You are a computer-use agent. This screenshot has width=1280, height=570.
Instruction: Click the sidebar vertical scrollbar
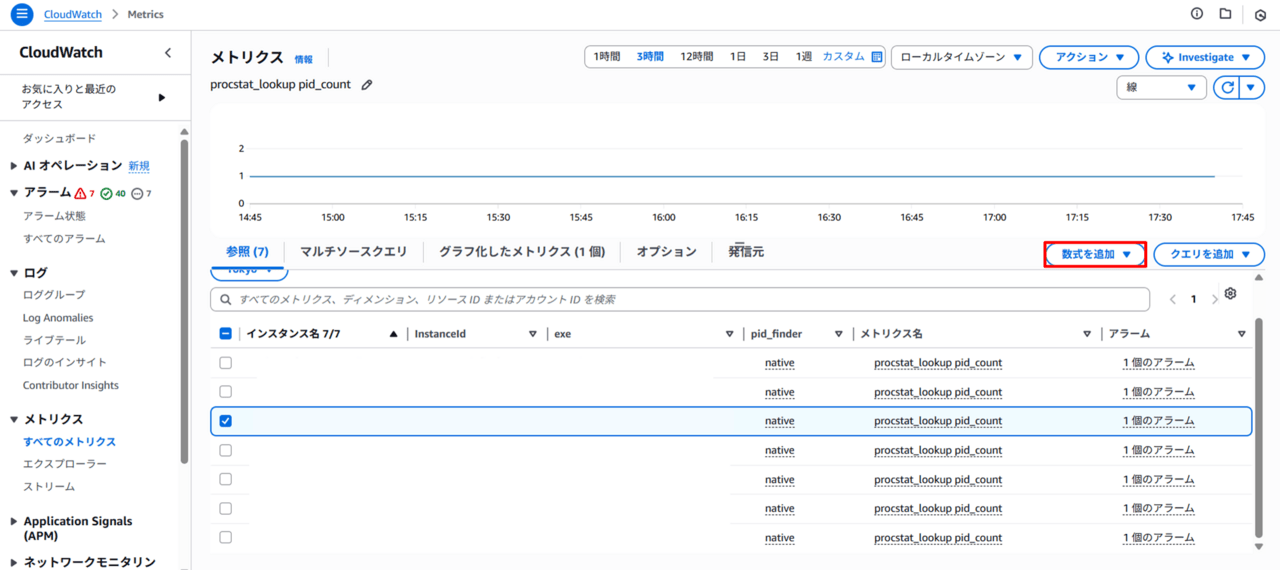(184, 300)
